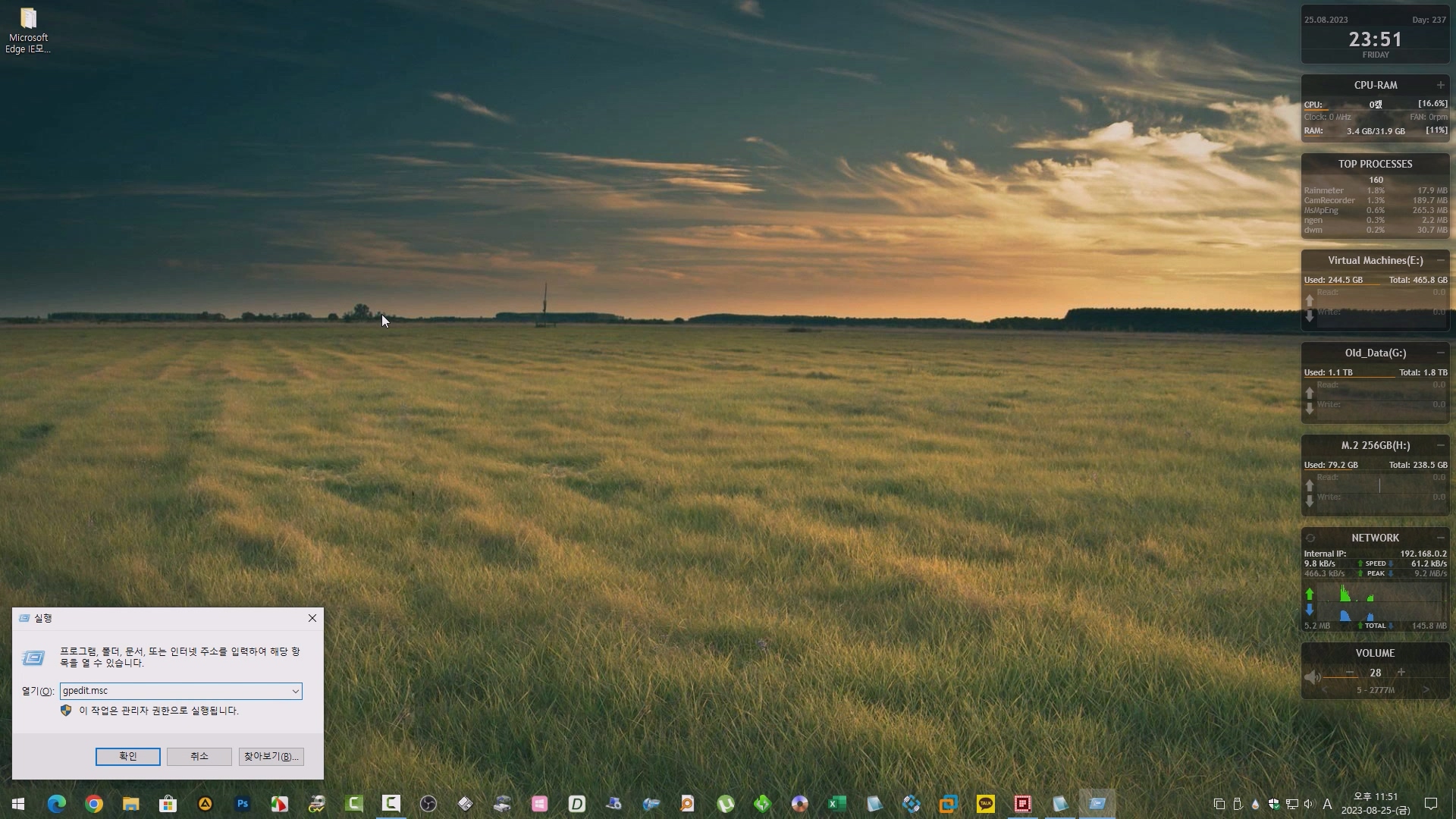This screenshot has width=1456, height=819.
Task: Click the TOP PROCESSES widget title
Action: click(1375, 164)
